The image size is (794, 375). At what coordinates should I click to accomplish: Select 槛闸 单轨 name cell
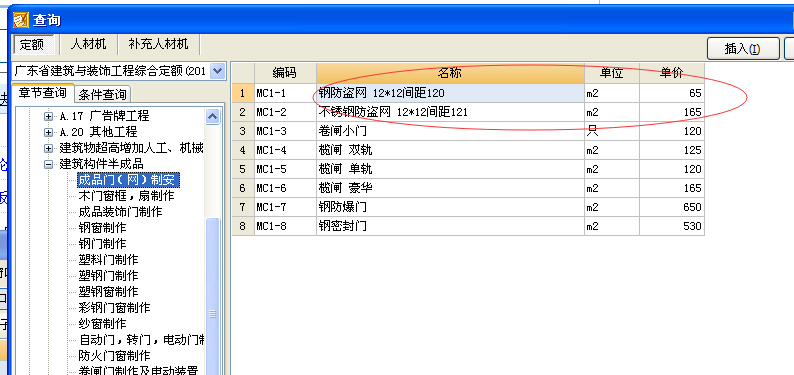pos(450,169)
